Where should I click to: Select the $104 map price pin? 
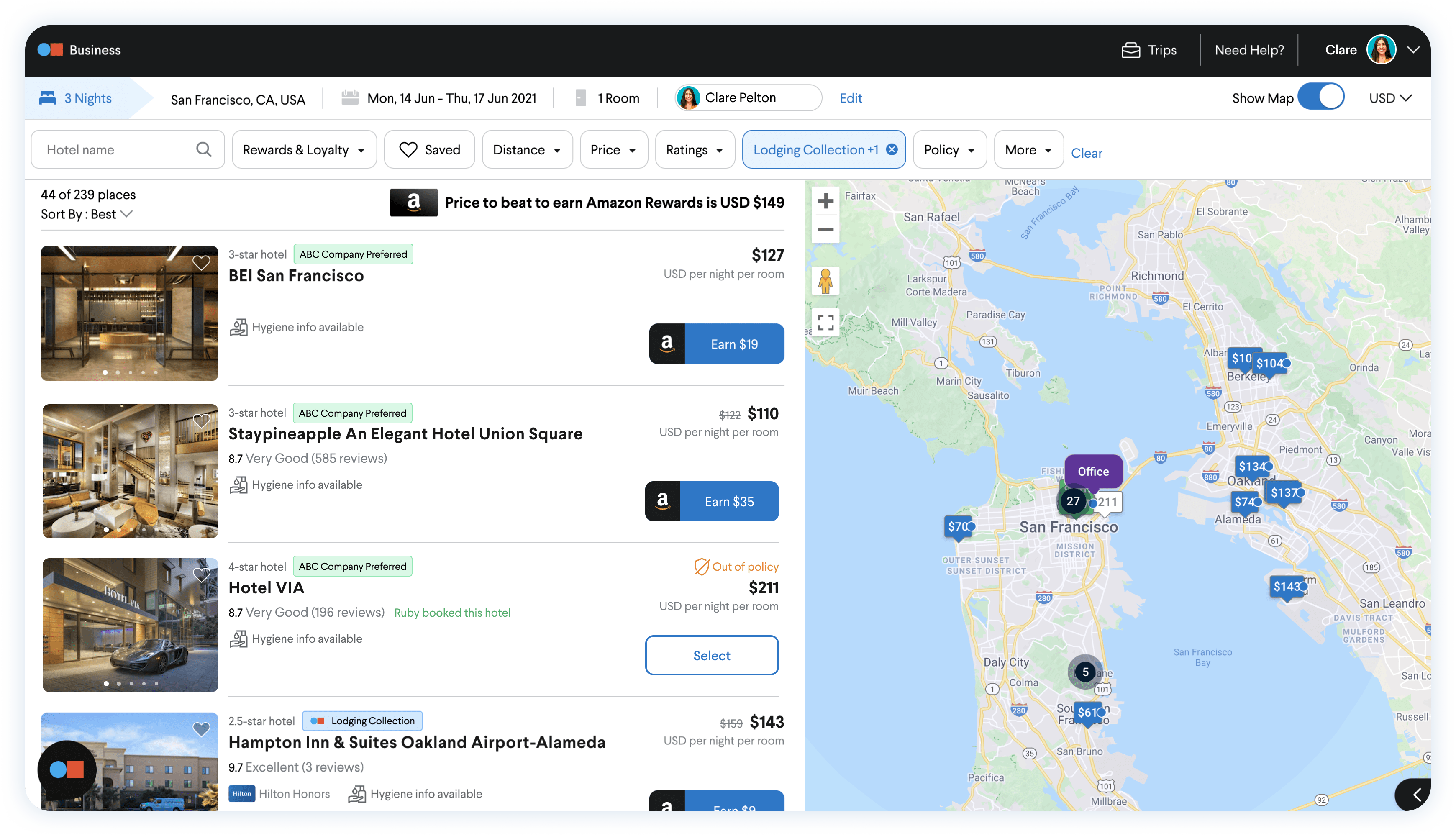1271,364
